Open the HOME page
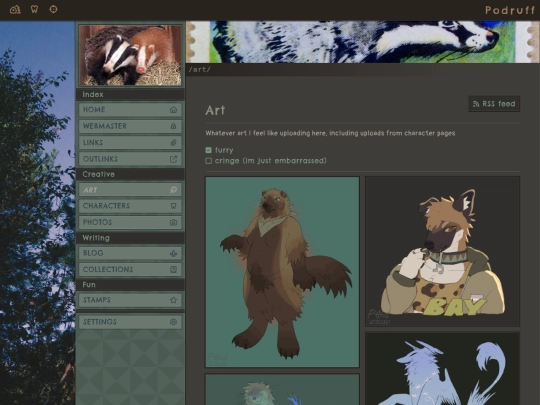Viewport: 540px width, 405px height. (x=130, y=110)
